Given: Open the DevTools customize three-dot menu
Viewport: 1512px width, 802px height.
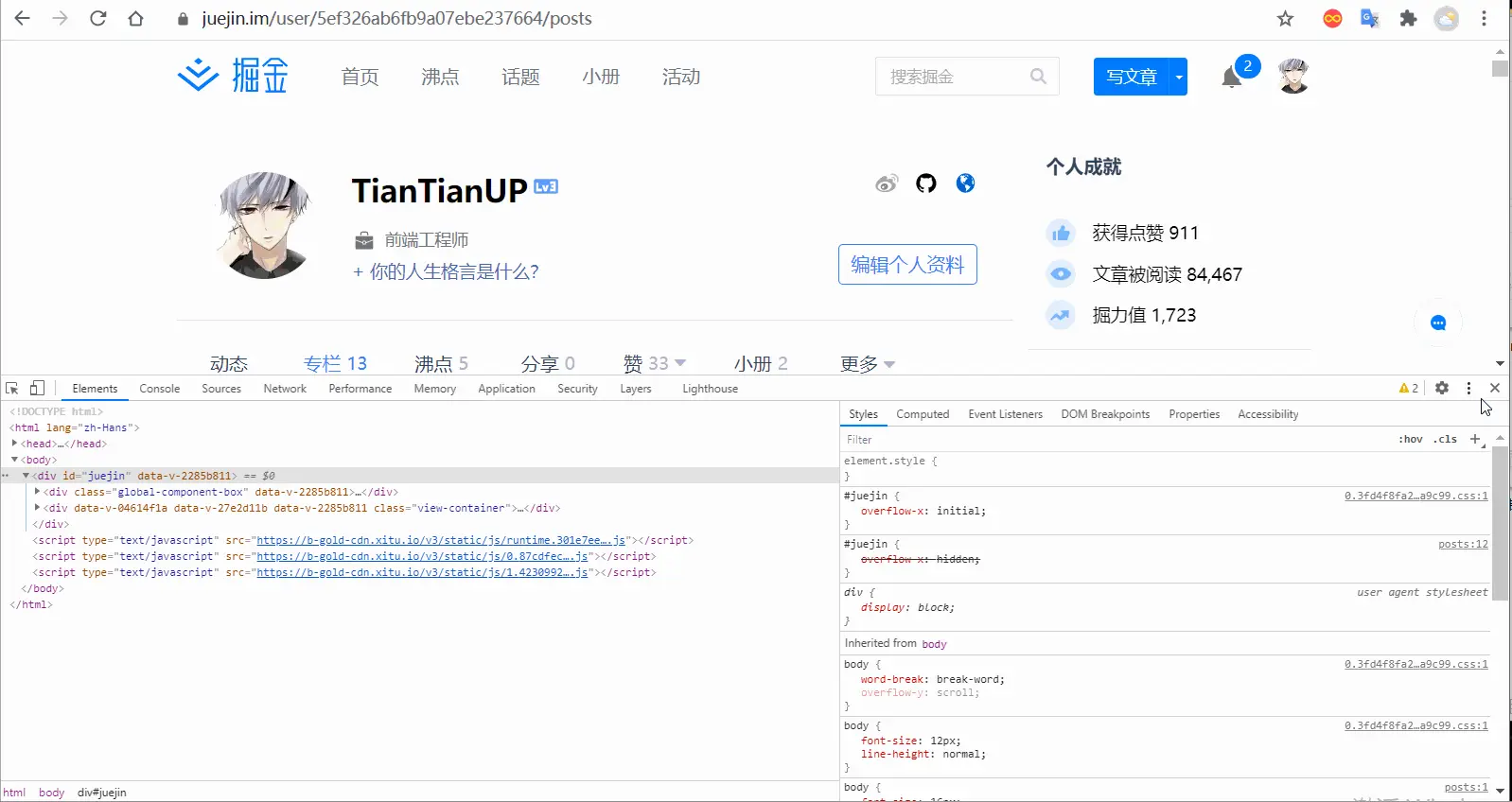Looking at the screenshot, I should [x=1468, y=388].
